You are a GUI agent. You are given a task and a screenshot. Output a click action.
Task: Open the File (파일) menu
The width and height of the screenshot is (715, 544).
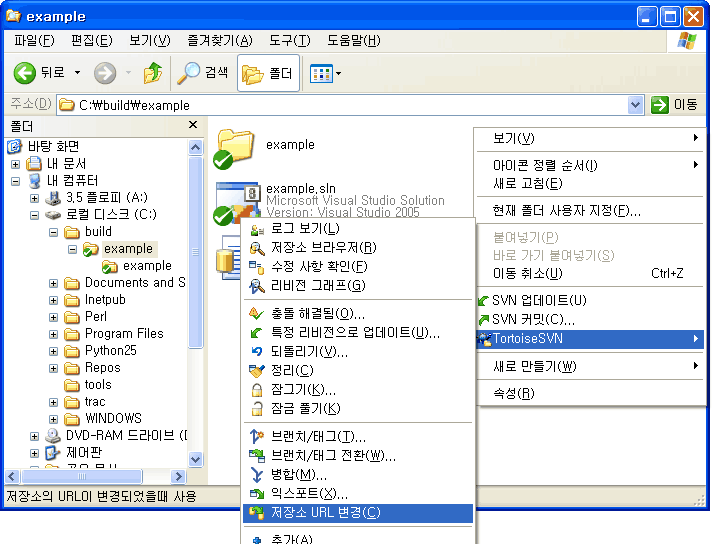coord(34,41)
